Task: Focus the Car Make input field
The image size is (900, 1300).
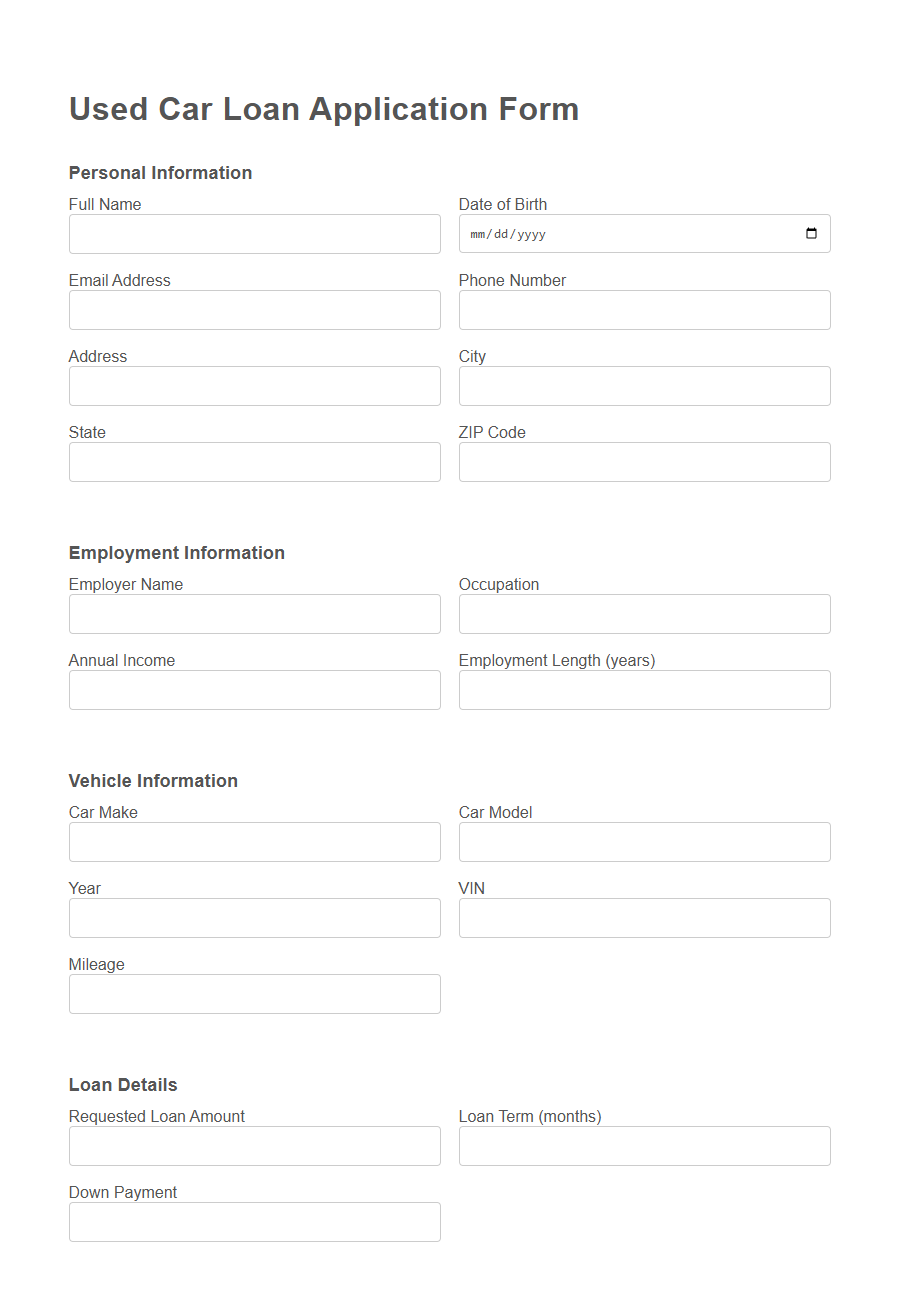Action: (x=254, y=841)
